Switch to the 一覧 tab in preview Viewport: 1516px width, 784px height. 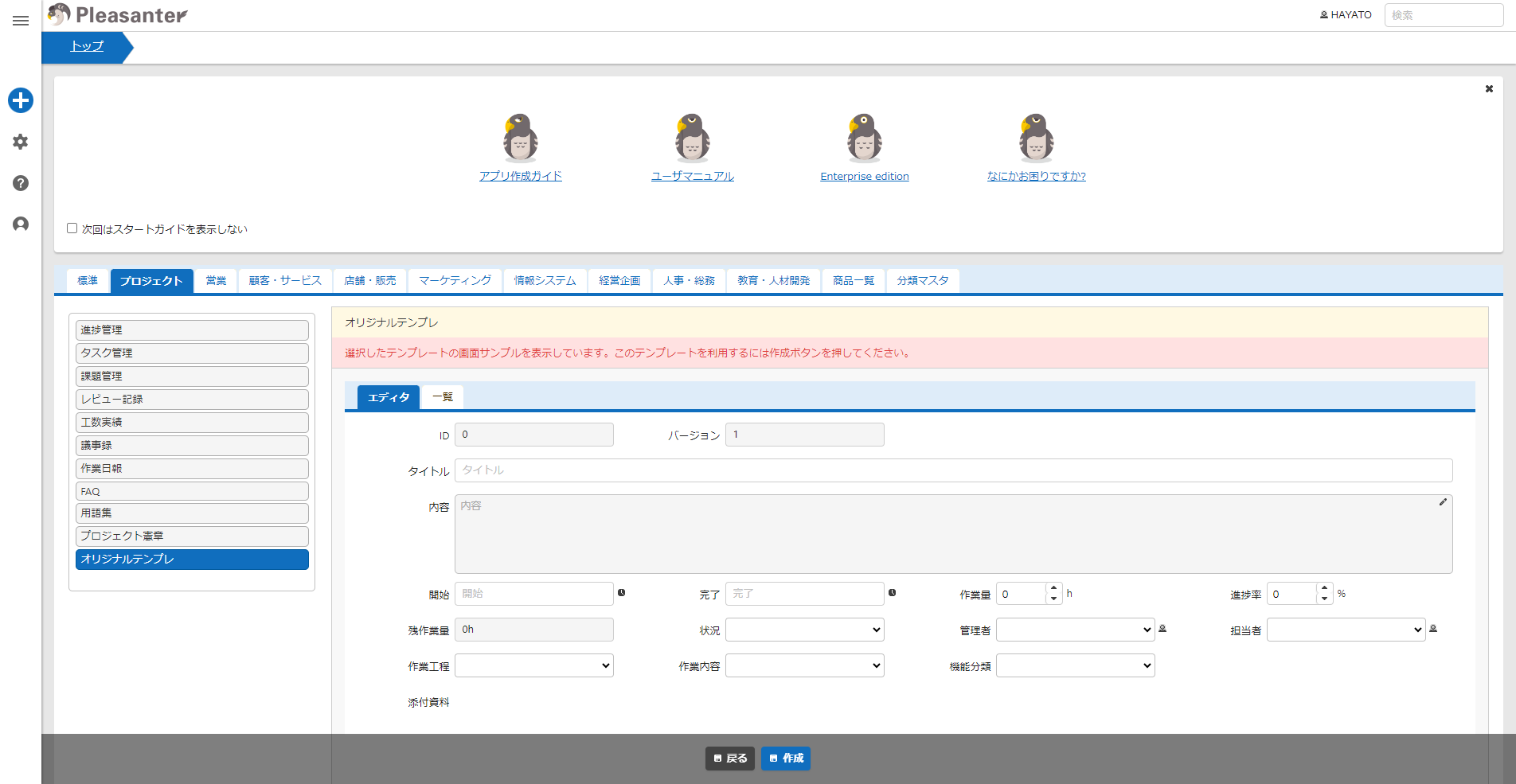point(443,397)
